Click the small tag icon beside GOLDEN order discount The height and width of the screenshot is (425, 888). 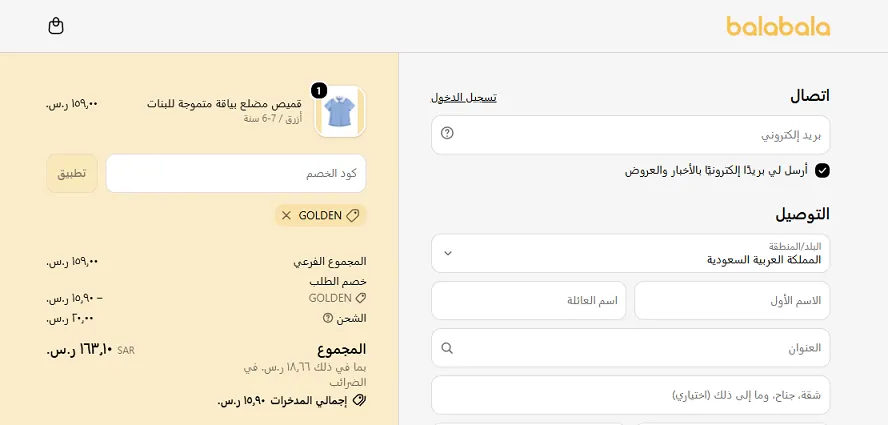361,298
